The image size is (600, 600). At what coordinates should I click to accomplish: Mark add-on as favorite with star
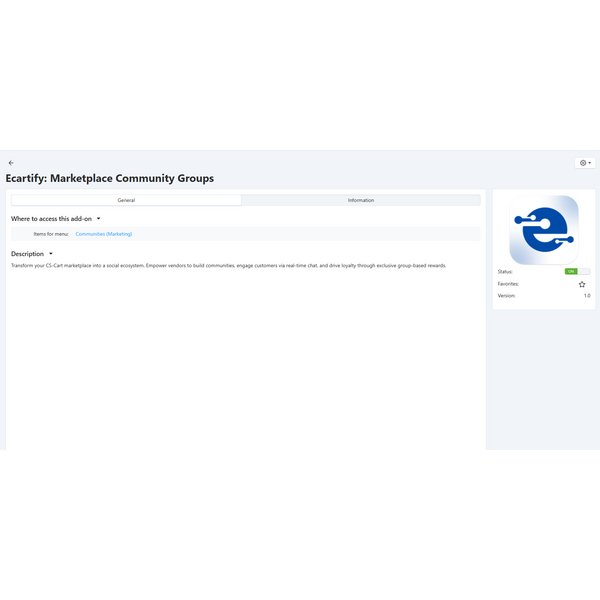click(x=582, y=284)
